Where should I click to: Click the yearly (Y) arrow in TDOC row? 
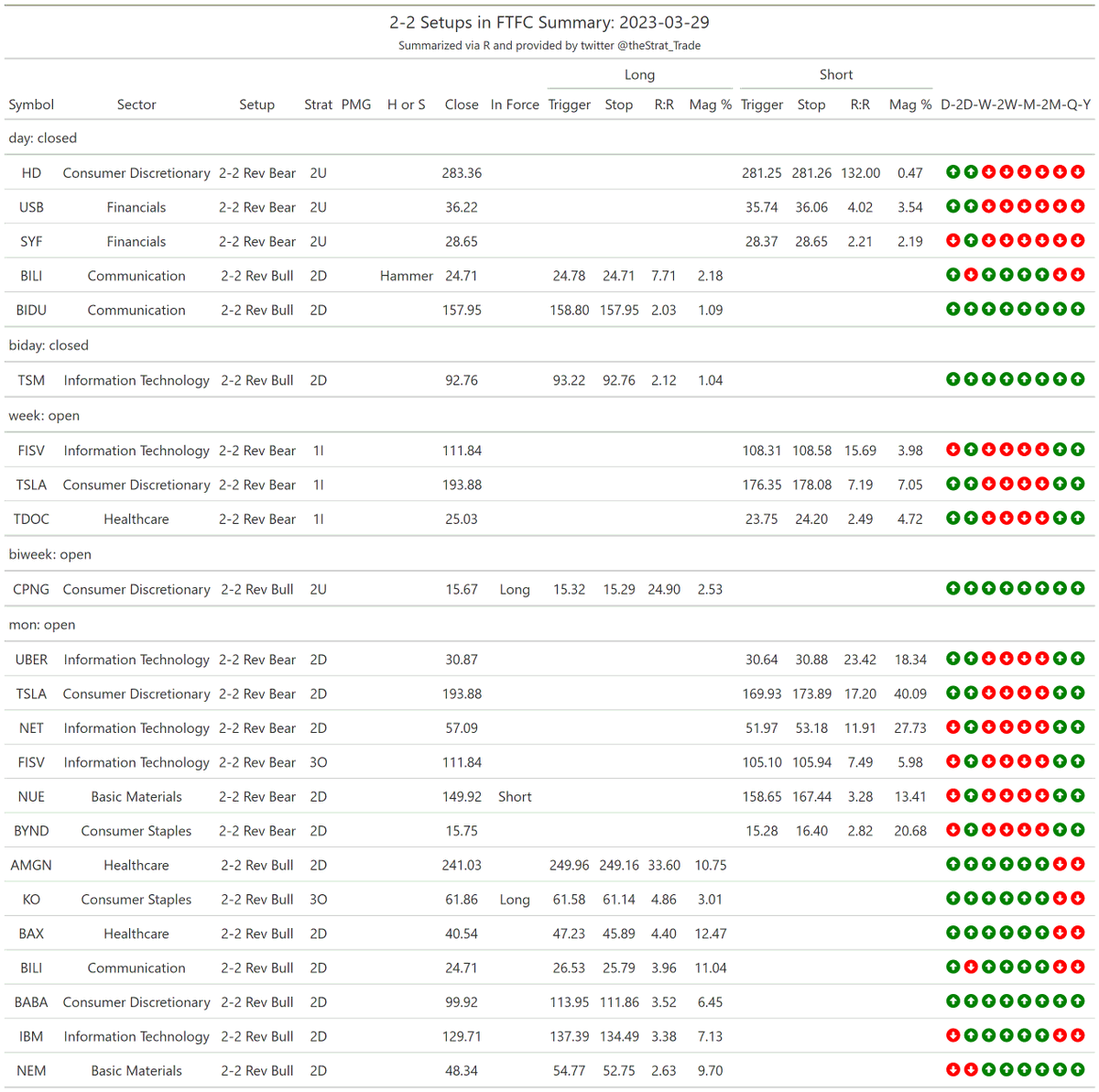[1078, 518]
